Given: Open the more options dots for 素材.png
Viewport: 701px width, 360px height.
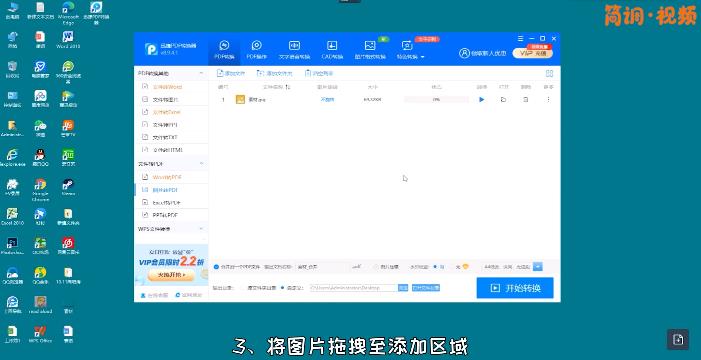Looking at the screenshot, I should pyautogui.click(x=549, y=100).
